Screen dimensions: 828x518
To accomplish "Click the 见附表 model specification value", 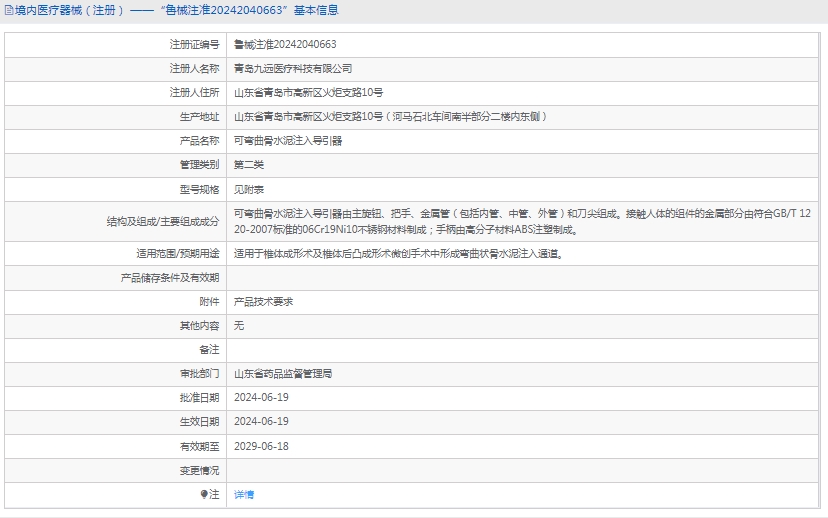I will (249, 189).
